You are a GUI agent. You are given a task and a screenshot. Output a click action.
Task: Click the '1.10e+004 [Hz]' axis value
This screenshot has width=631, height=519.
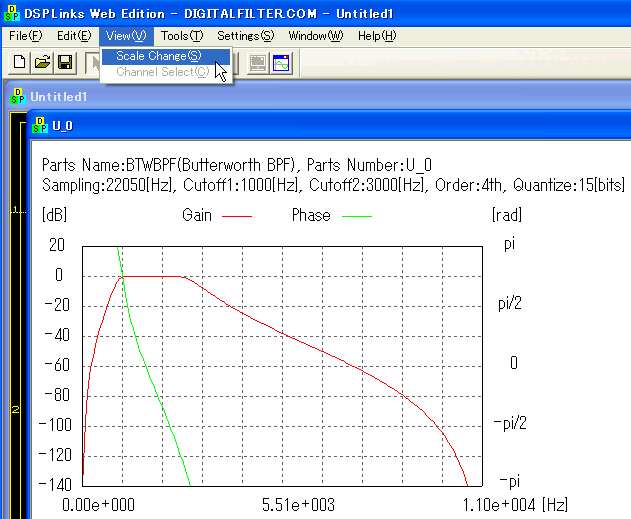point(515,505)
